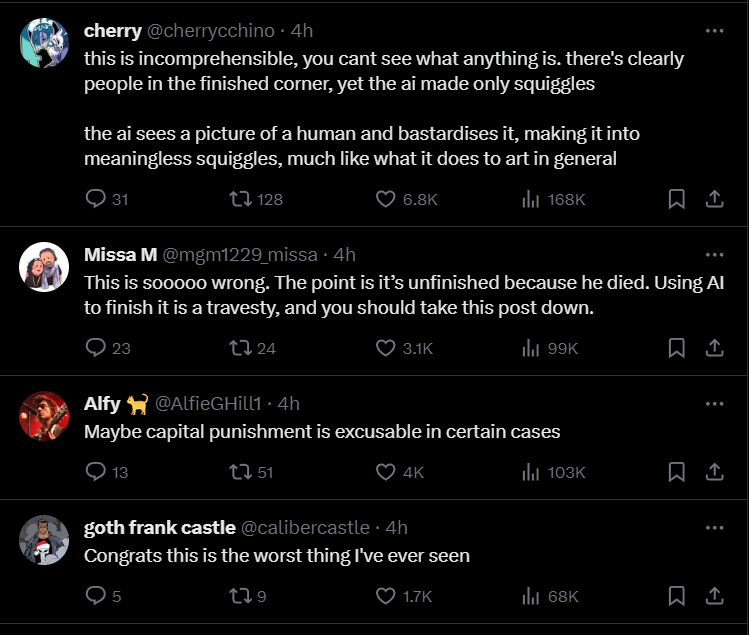This screenshot has height=635, width=749.
Task: Repost goth frank castle's tweet
Action: coord(240,596)
